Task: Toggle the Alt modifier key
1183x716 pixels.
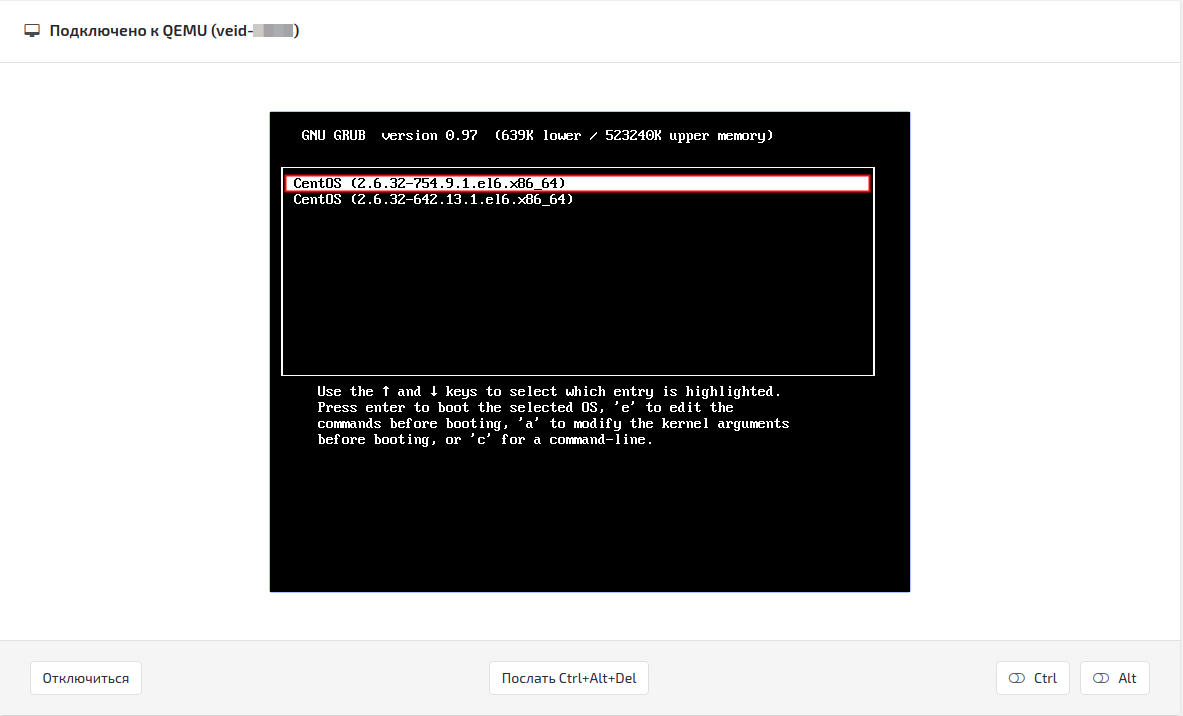Action: click(1115, 678)
